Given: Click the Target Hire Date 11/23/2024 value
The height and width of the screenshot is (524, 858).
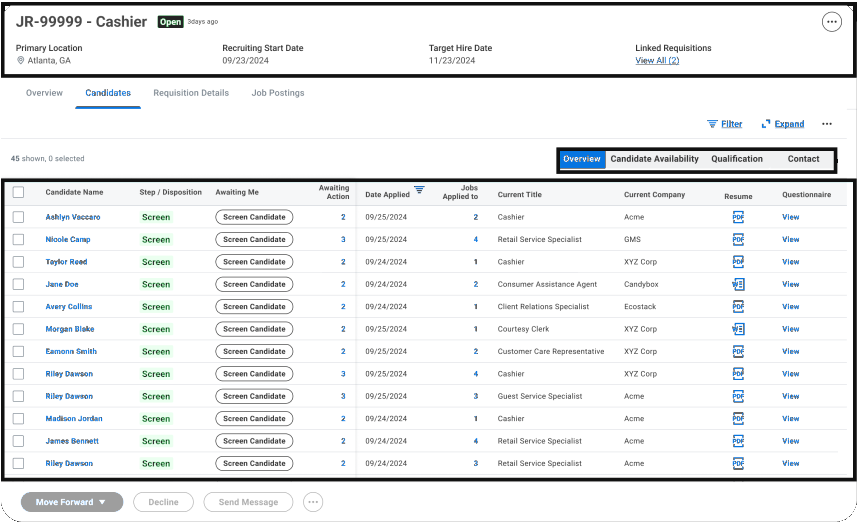Looking at the screenshot, I should coord(451,61).
